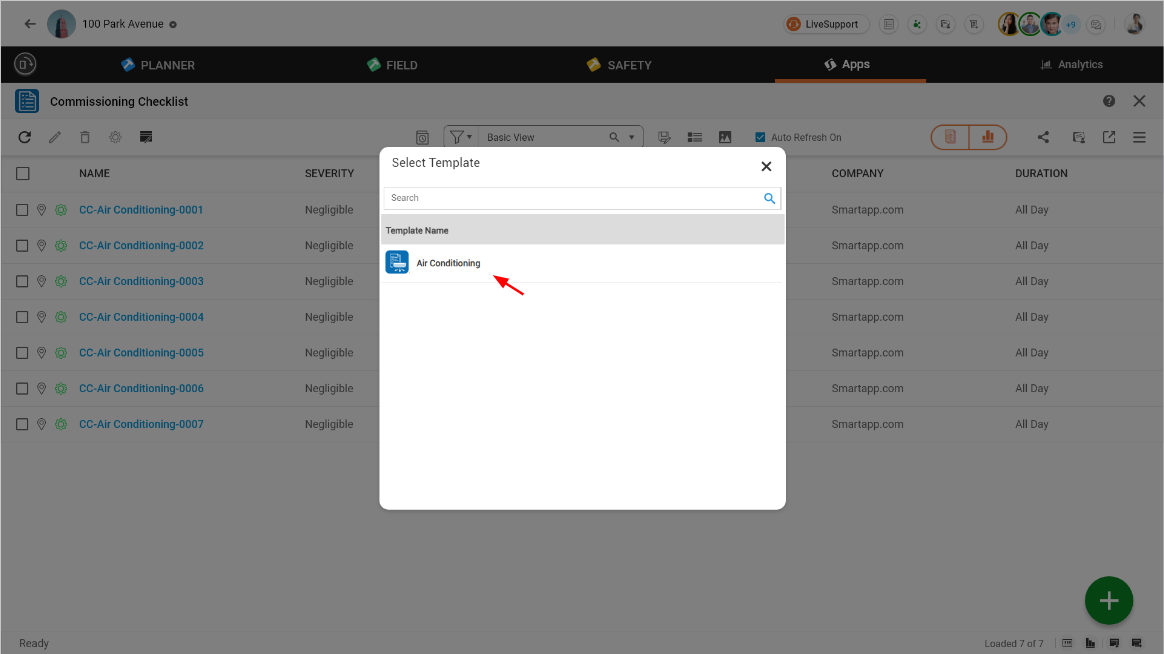Open in new window icon
This screenshot has width=1164, height=654.
pyautogui.click(x=1109, y=137)
